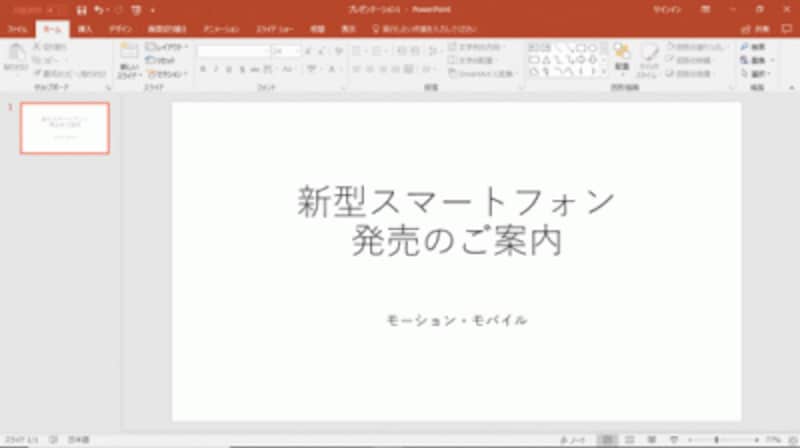This screenshot has width=800, height=448.
Task: Open the セクション section dropdown
Action: pos(167,74)
